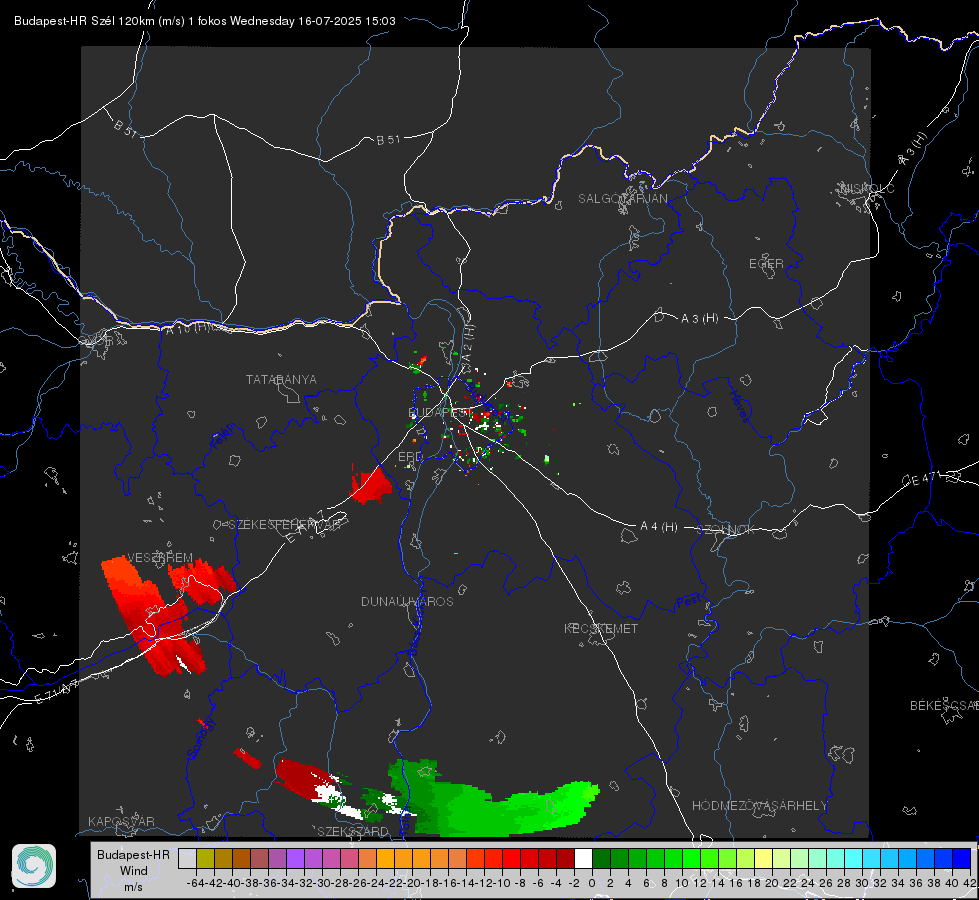Click the SZEKESFEHERVAR city label
Screen dimensions: 979x900
[x=287, y=525]
